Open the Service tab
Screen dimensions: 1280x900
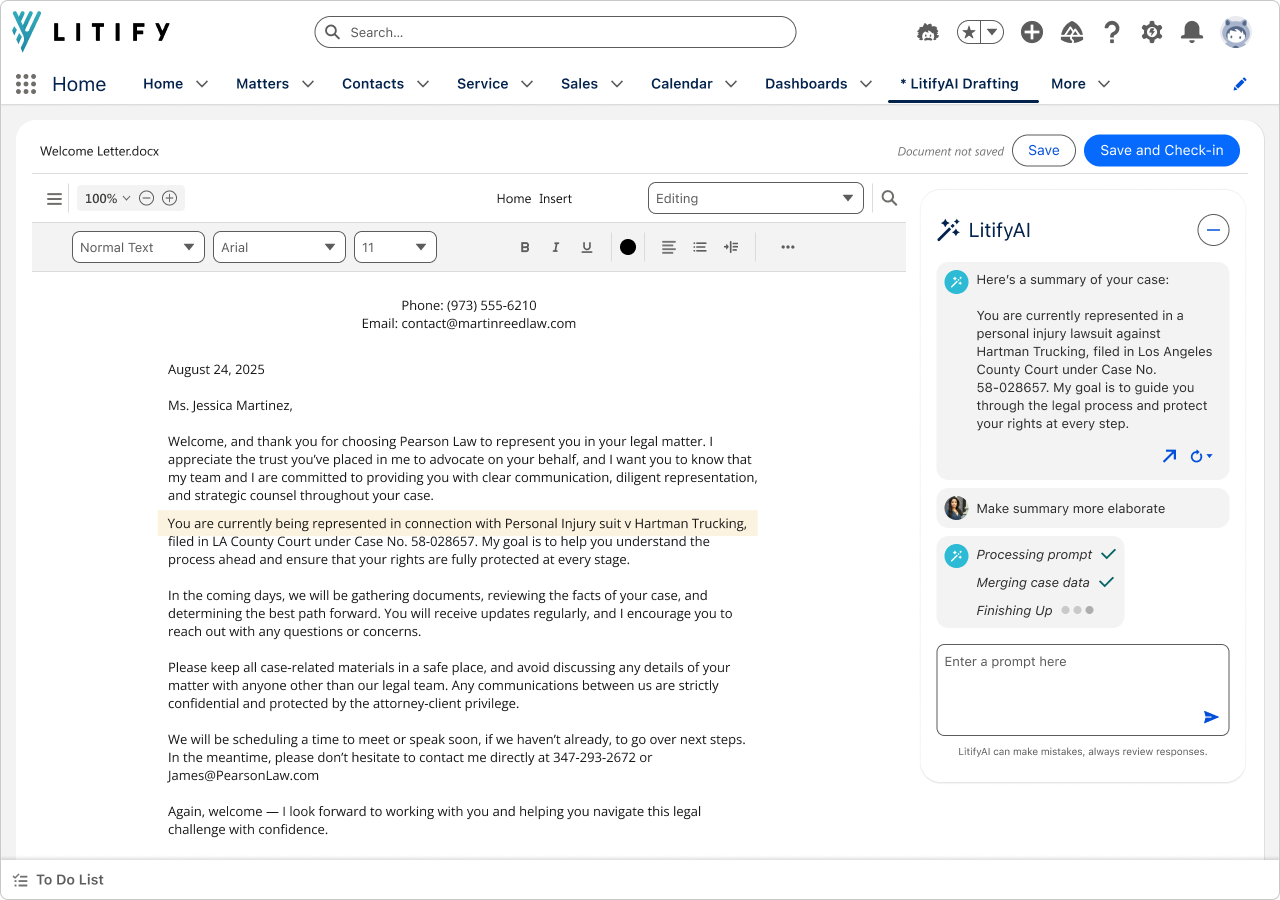coord(483,84)
